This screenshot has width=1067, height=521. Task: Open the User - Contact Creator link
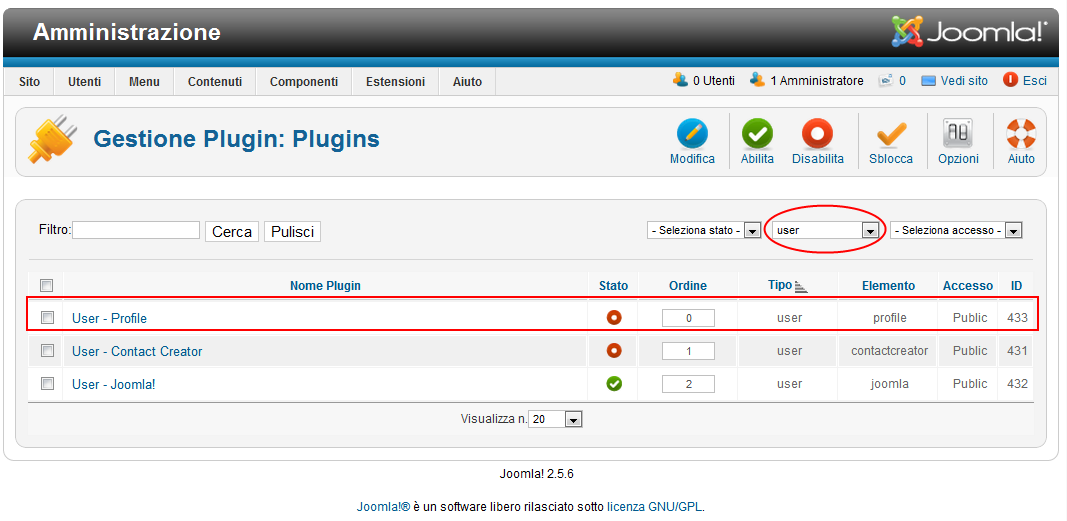[137, 351]
